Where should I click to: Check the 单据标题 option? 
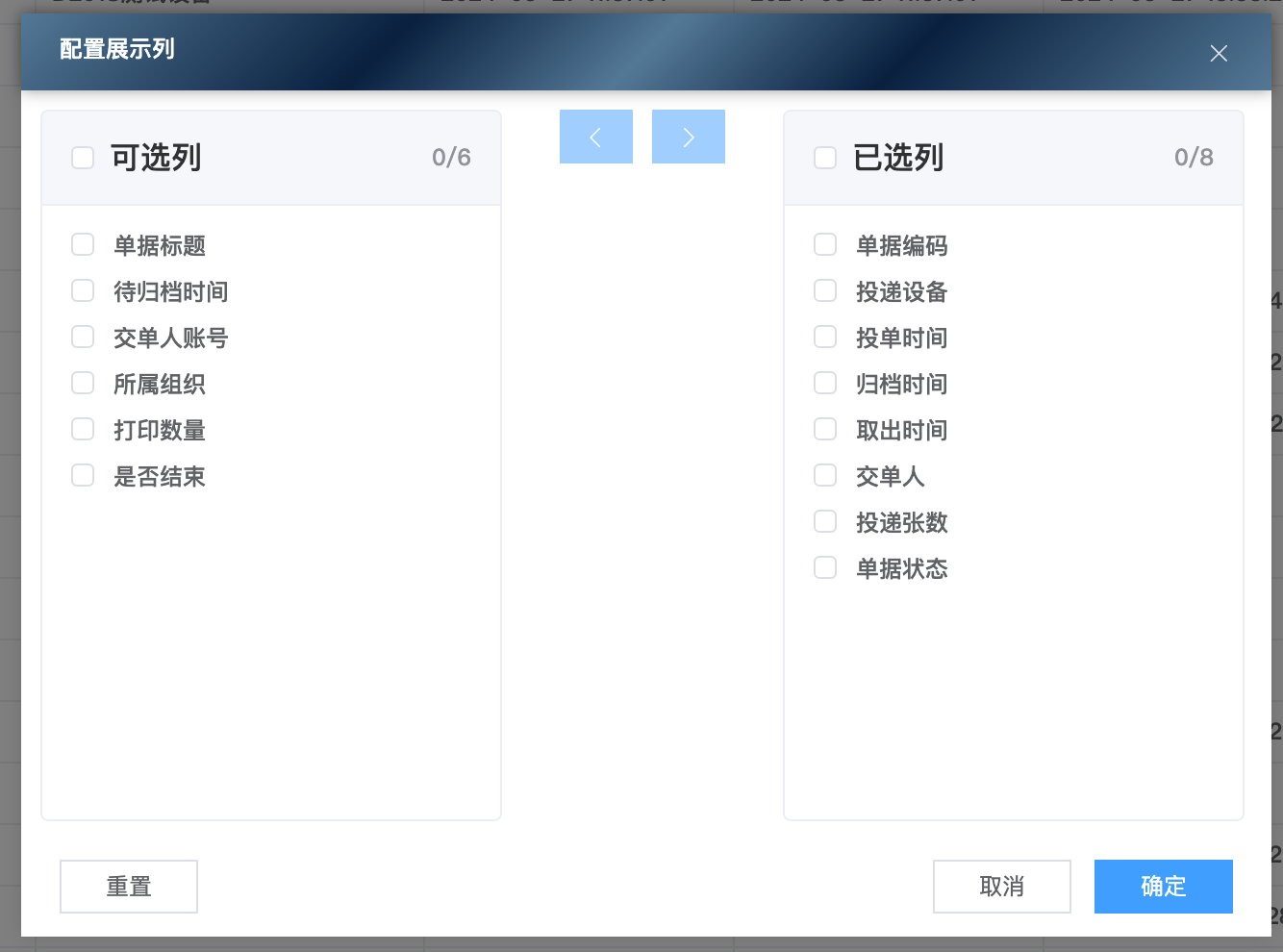83,245
